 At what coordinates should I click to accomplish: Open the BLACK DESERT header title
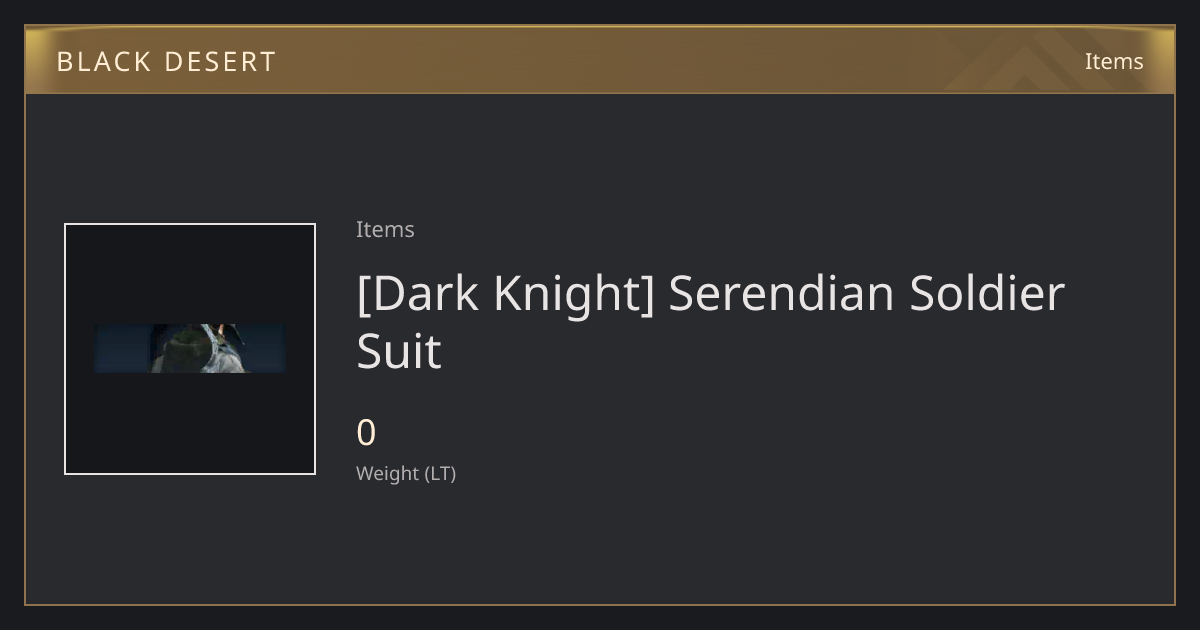pyautogui.click(x=166, y=61)
